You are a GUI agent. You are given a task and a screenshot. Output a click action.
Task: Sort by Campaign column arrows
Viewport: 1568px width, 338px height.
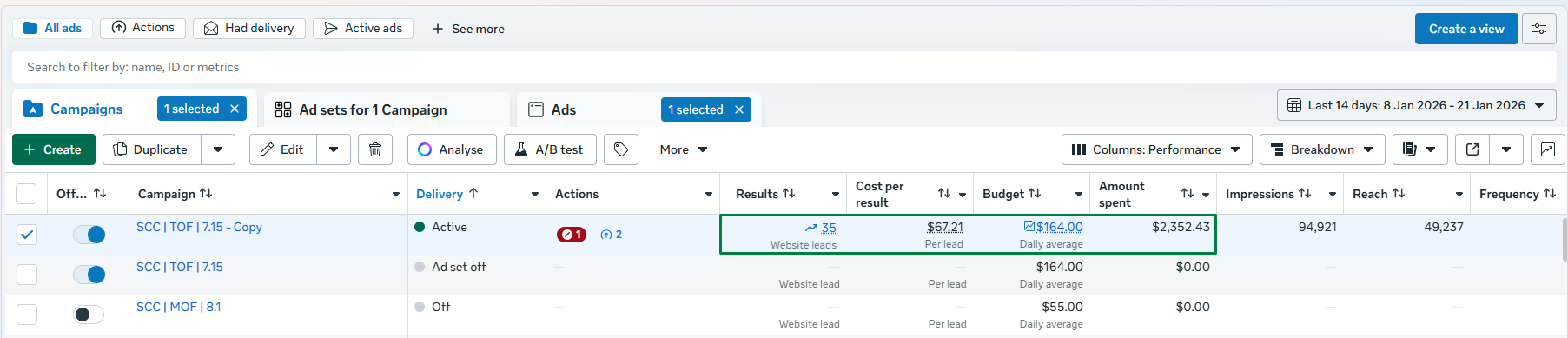[206, 194]
